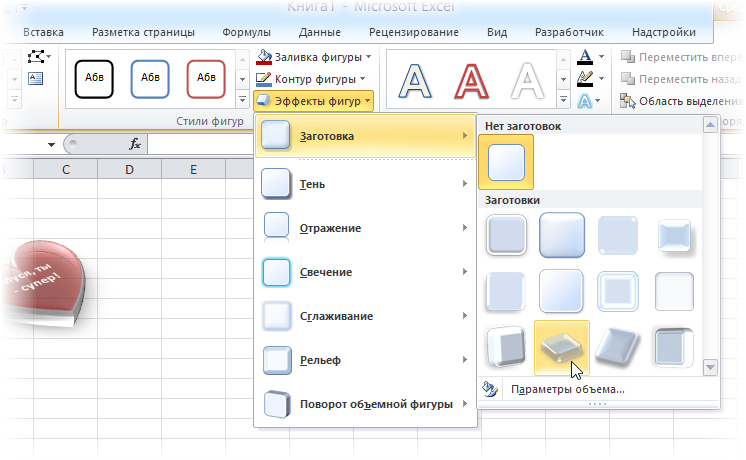
Task: Open Заливка фигуры fill menu
Action: [x=314, y=57]
